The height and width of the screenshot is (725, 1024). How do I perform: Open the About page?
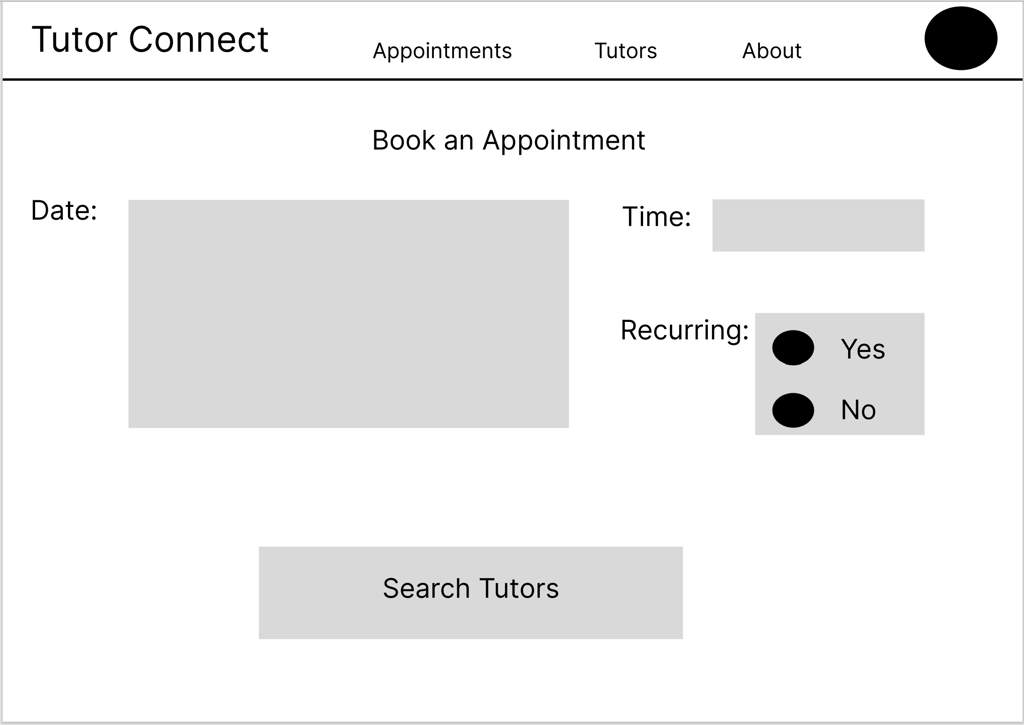click(x=771, y=51)
